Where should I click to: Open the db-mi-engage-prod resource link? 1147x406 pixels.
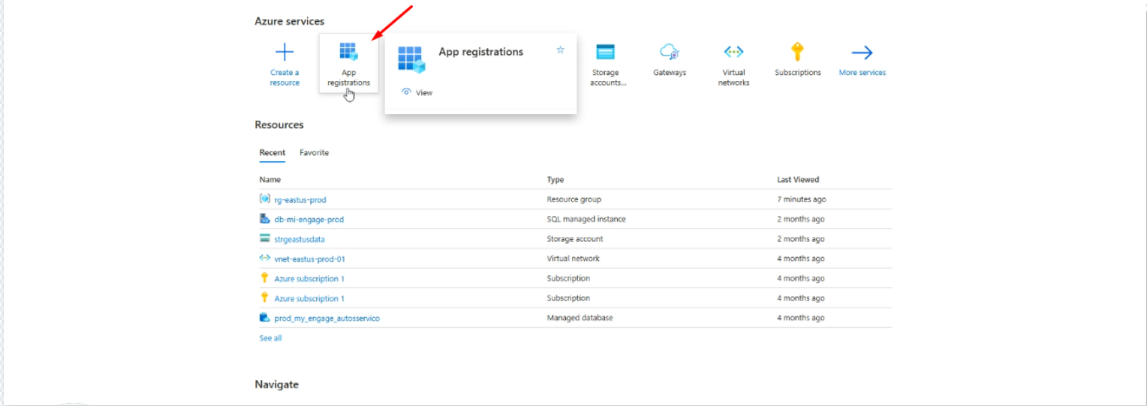pos(309,219)
